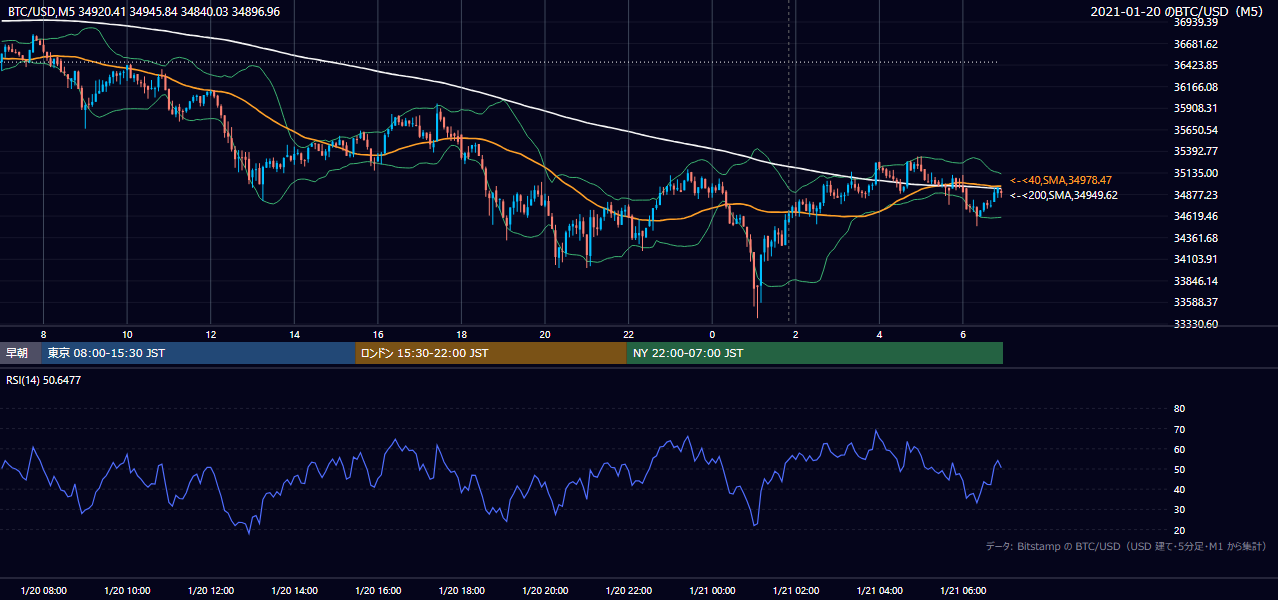
Task: Click the RSI(14) 50.6477 indicator label
Action: point(45,380)
